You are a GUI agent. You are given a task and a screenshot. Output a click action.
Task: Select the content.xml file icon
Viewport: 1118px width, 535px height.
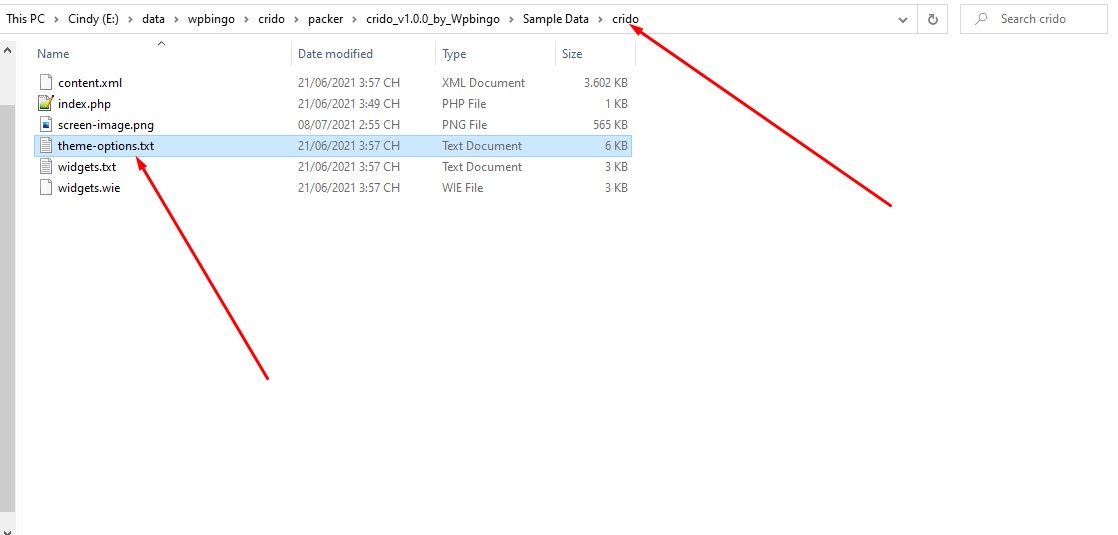(46, 83)
